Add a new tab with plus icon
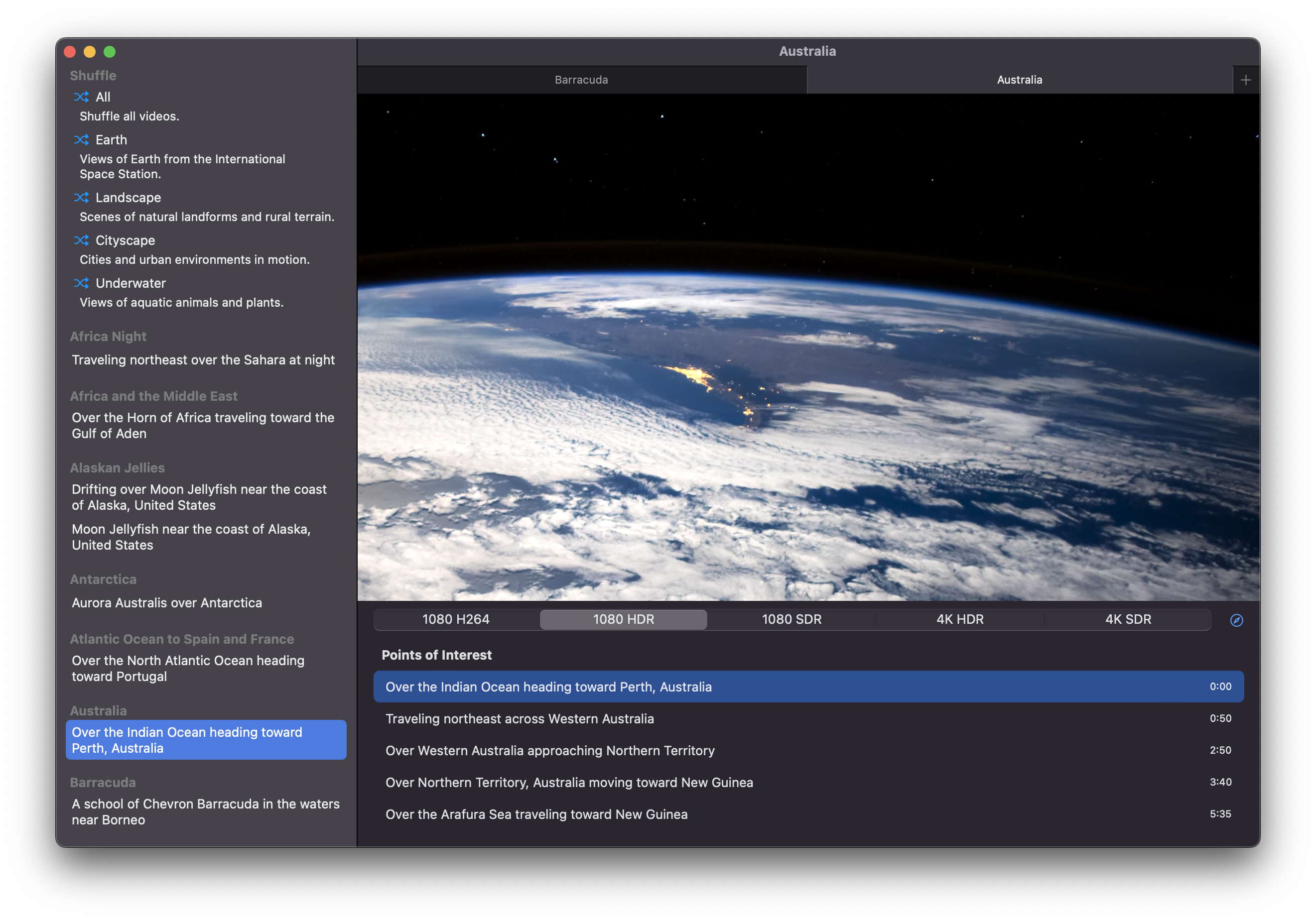The image size is (1316, 921). tap(1245, 80)
